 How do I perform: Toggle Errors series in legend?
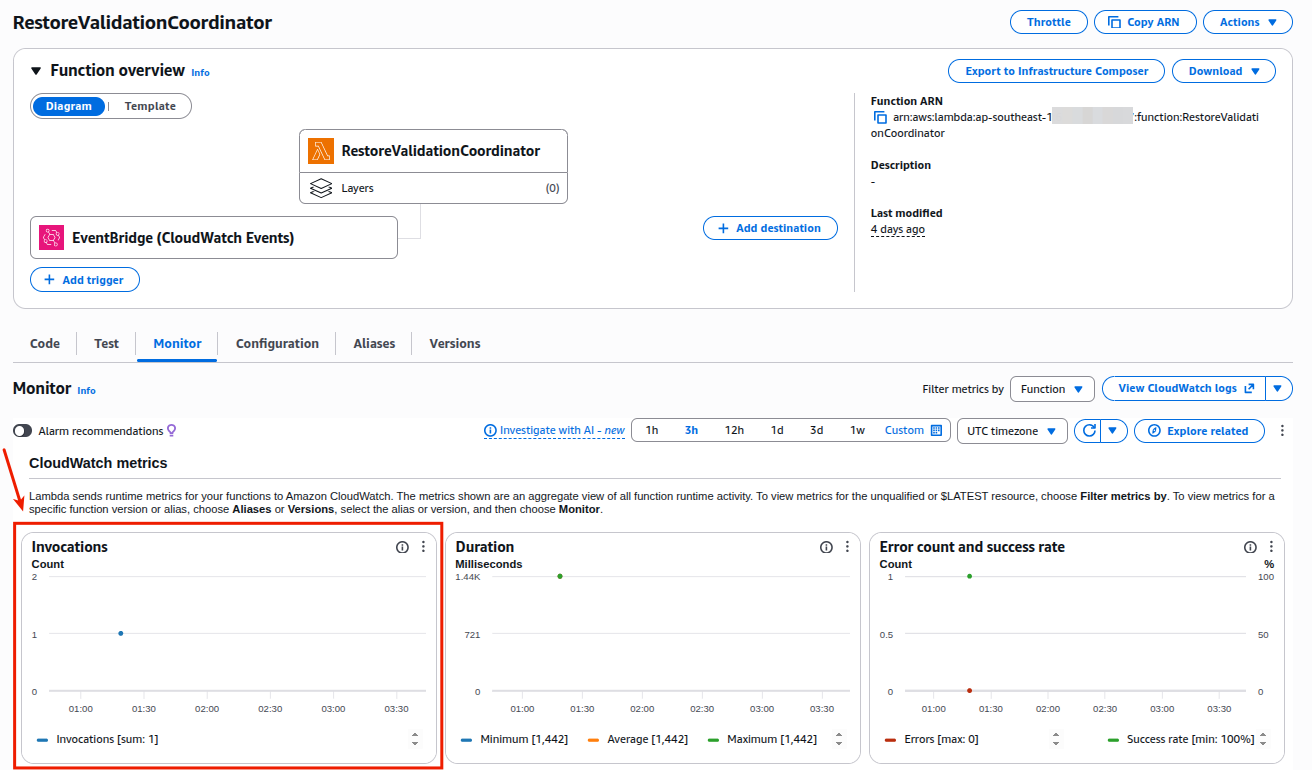point(931,739)
